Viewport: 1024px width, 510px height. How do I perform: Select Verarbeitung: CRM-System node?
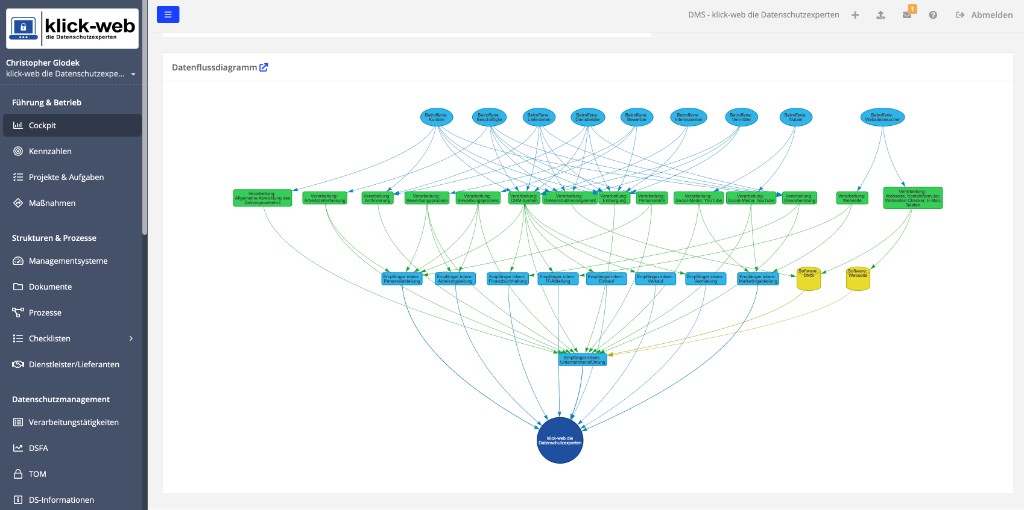point(524,198)
